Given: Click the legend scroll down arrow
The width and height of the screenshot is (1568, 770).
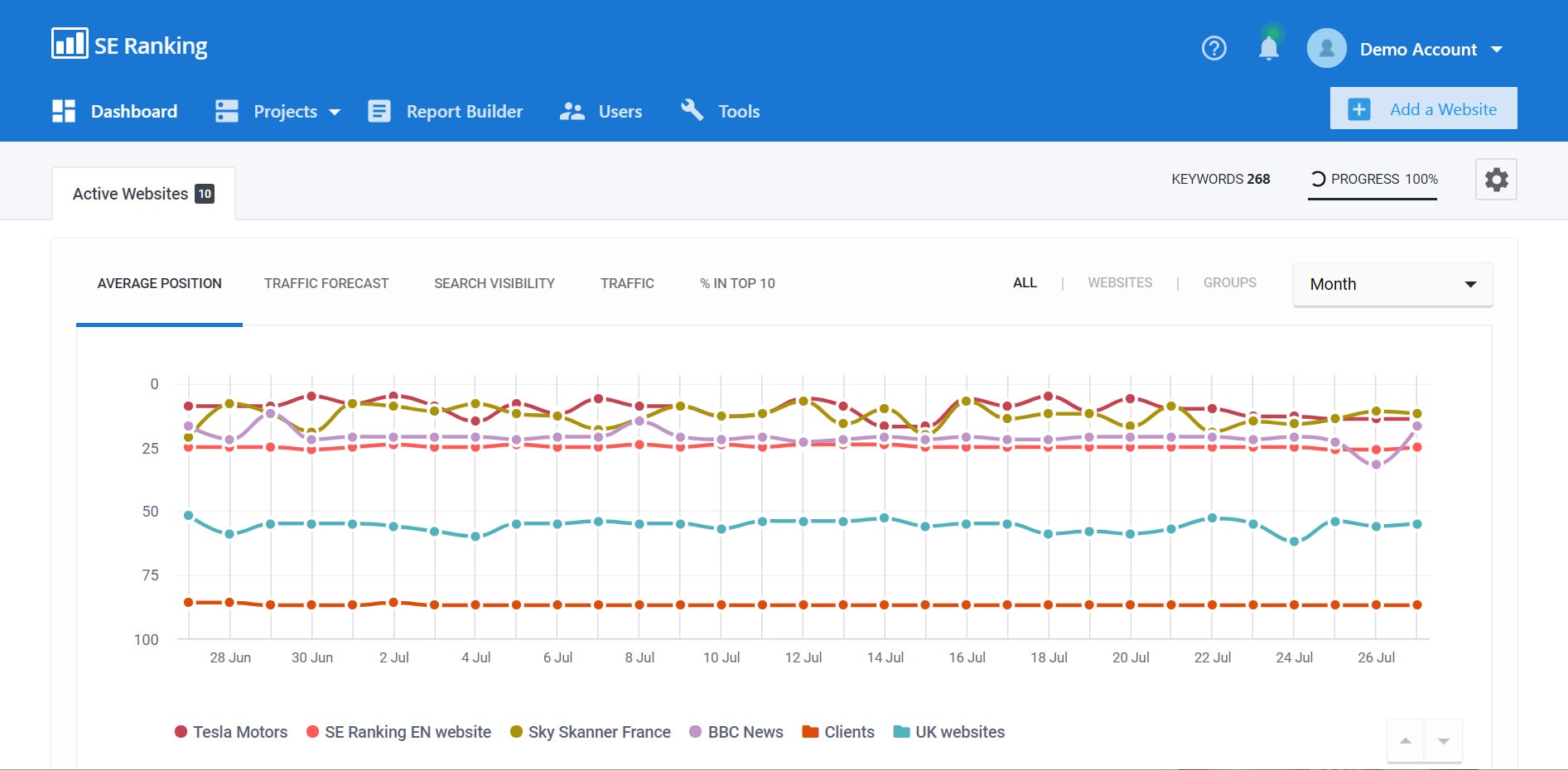Looking at the screenshot, I should [1444, 741].
